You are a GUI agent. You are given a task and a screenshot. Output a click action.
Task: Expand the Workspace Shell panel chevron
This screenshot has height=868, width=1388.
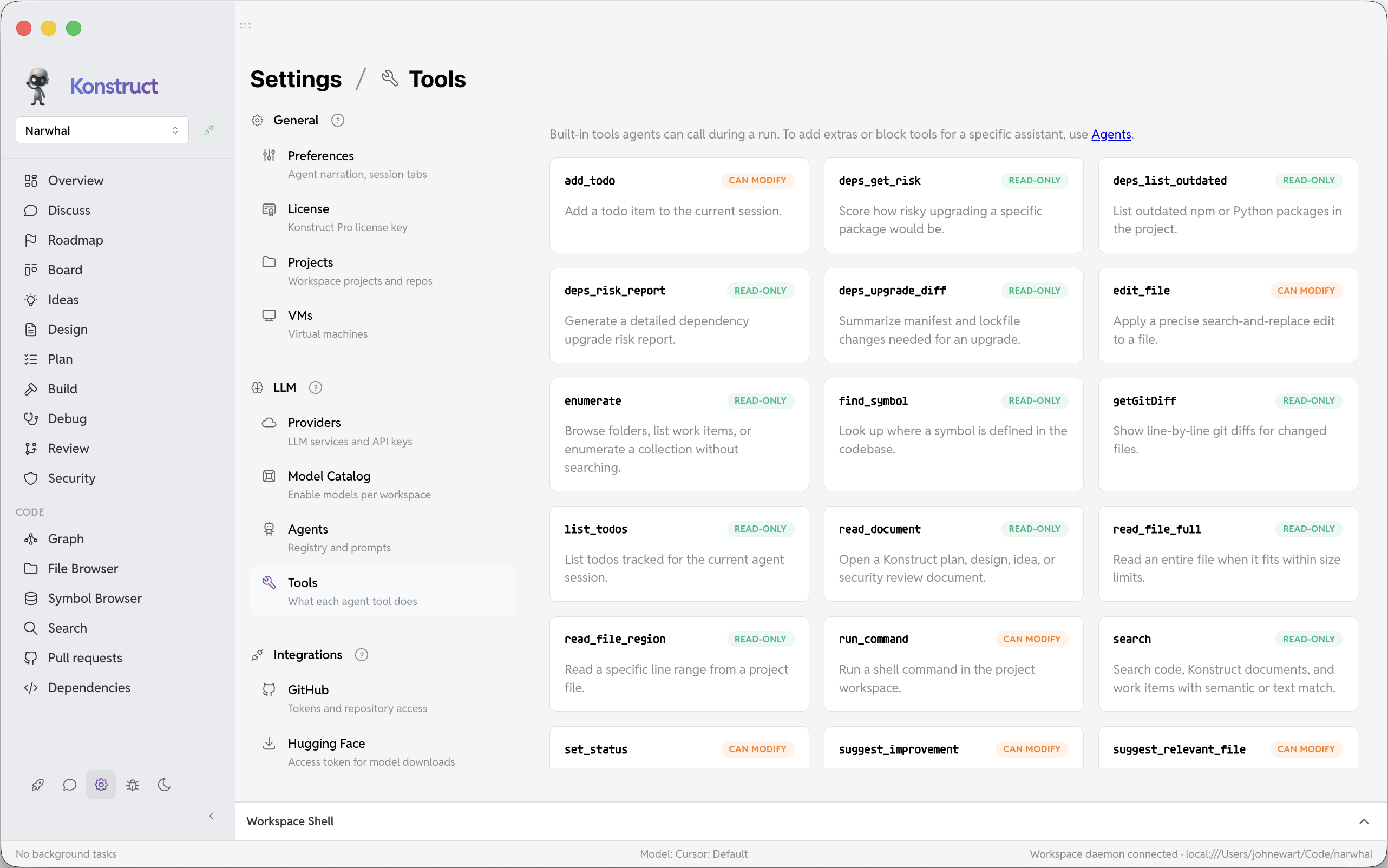(1364, 821)
